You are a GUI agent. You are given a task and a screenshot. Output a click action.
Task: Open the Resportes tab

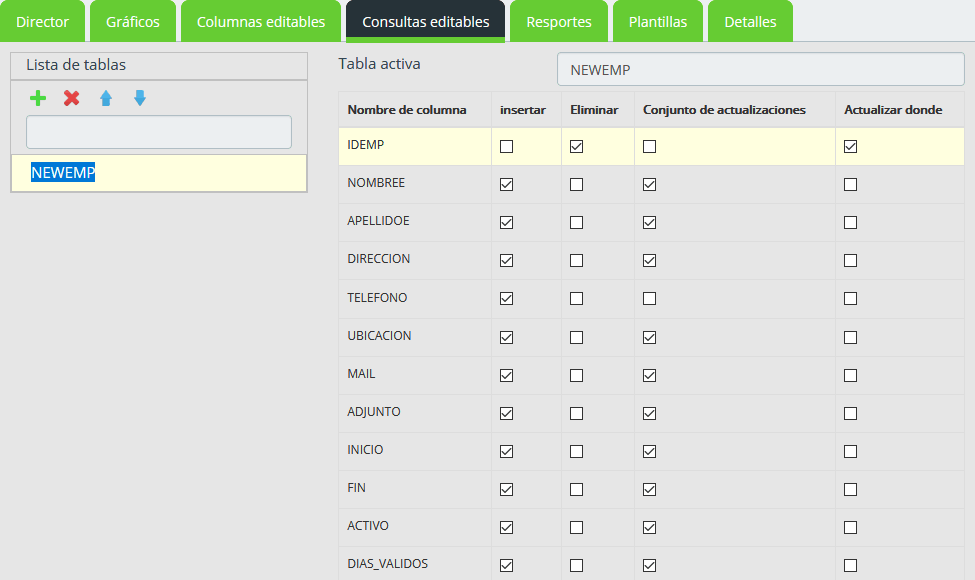pyautogui.click(x=558, y=21)
